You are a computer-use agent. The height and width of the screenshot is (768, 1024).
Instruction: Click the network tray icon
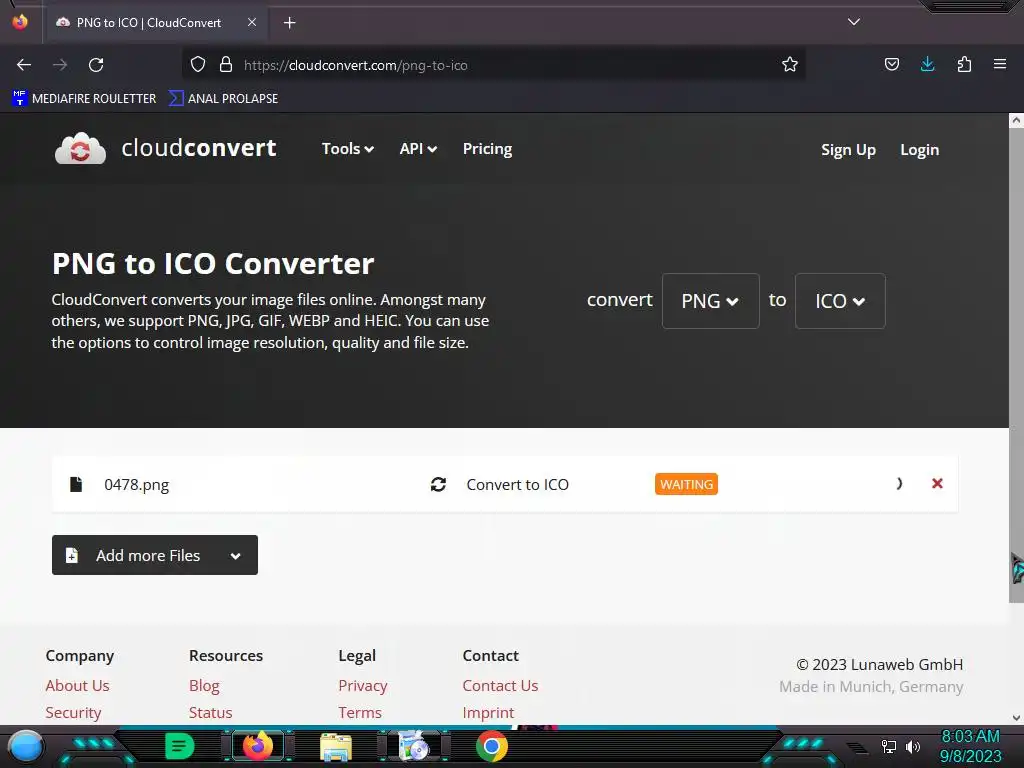pos(889,746)
